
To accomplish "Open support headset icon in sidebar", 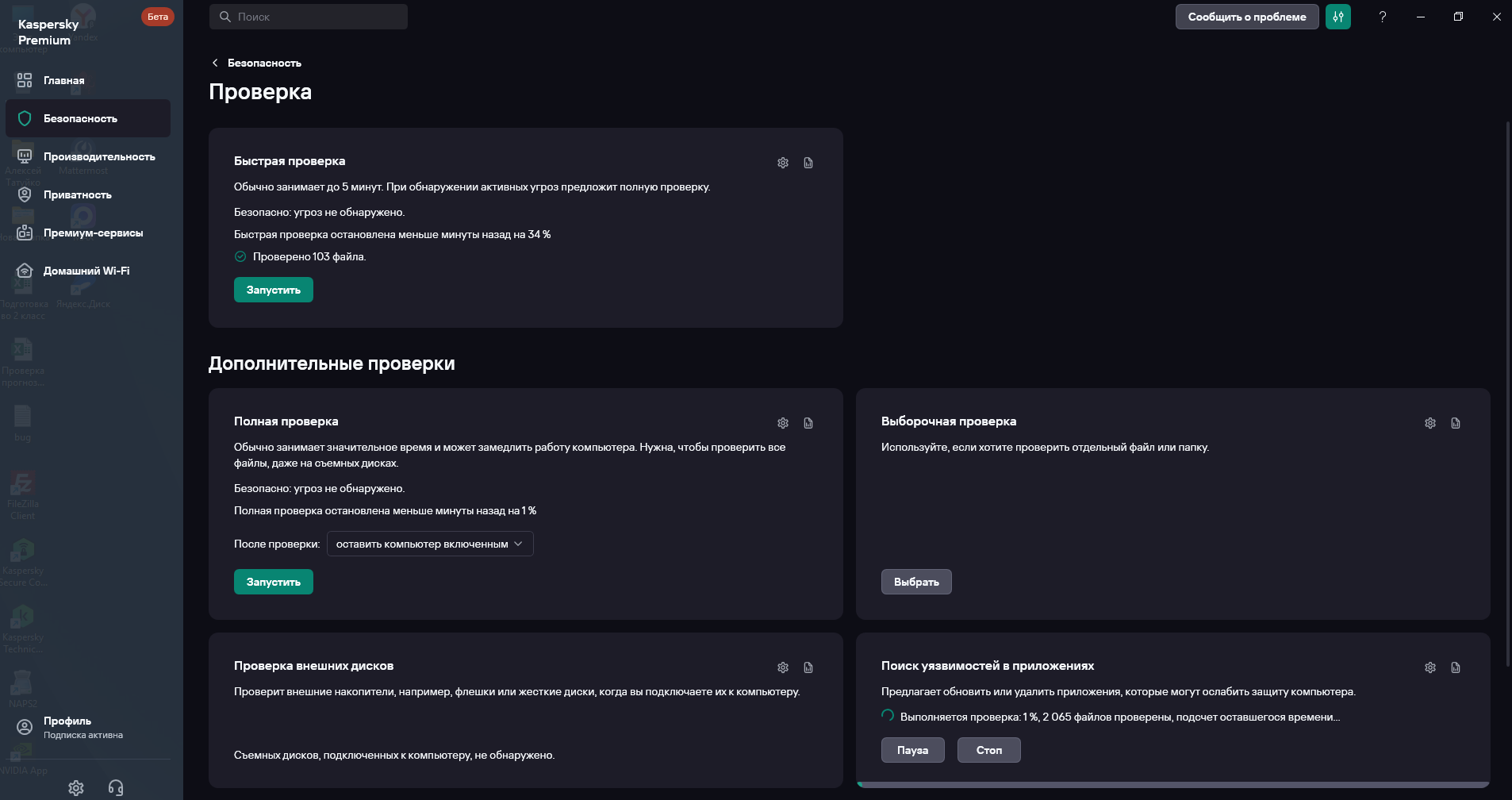I will 116,787.
